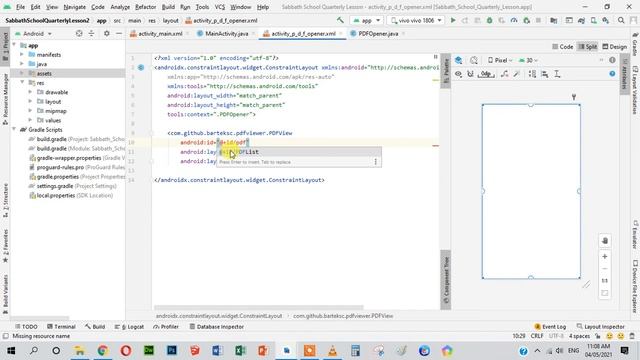Open Chrome from the taskbar
Viewport: 640px width, 360px height.
[102, 351]
